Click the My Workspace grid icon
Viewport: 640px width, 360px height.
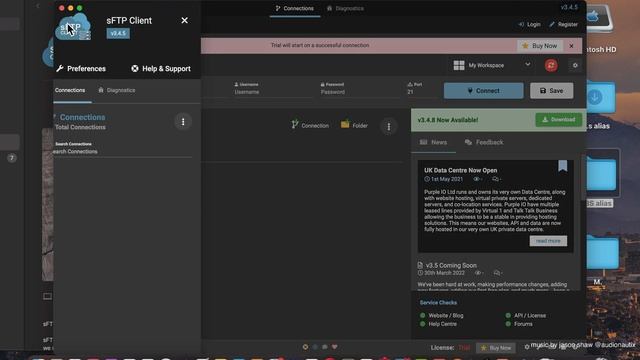point(459,65)
